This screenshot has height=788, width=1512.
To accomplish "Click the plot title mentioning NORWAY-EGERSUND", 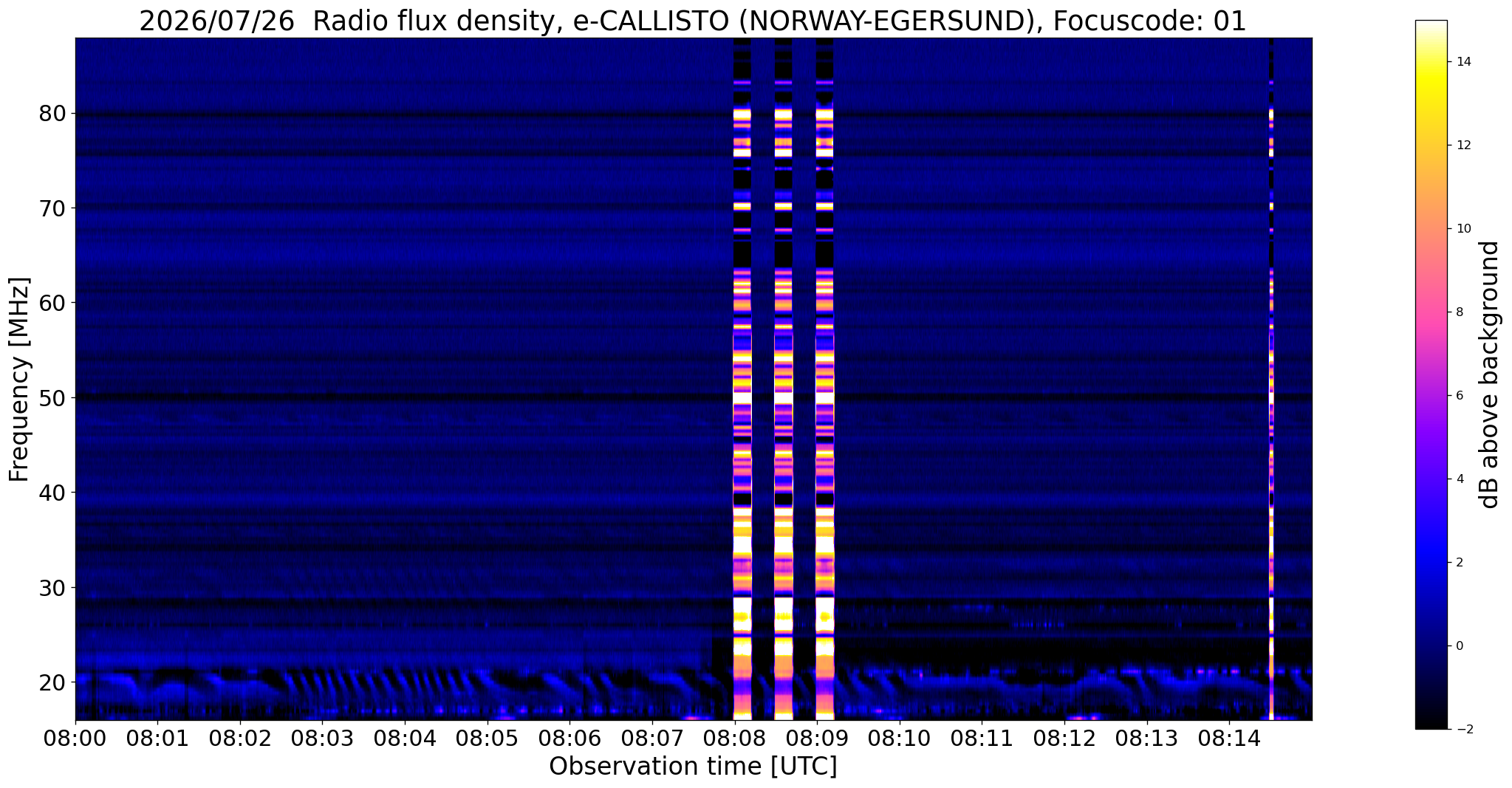I will 693,21.
